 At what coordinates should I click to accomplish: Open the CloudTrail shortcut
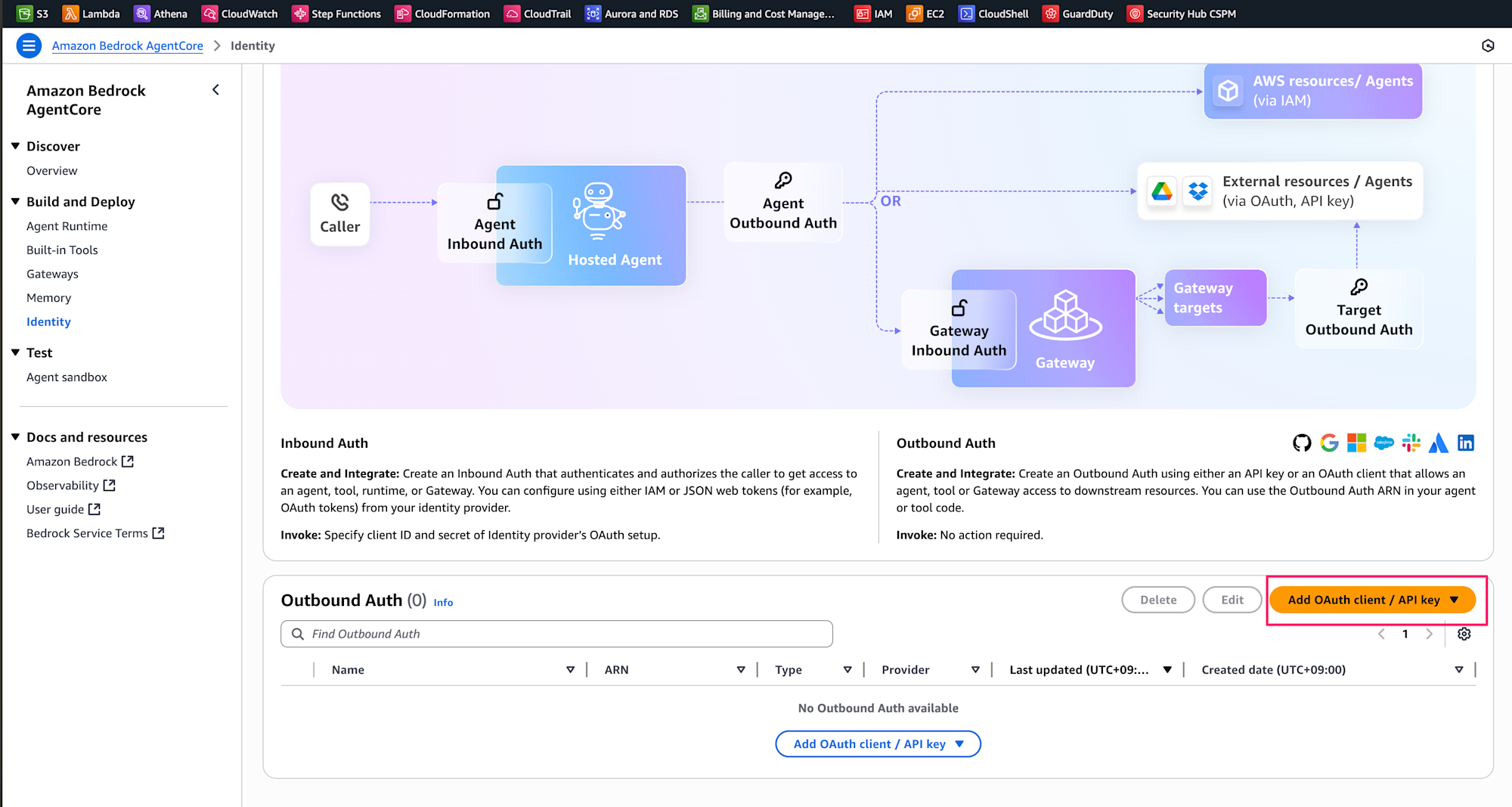[538, 14]
